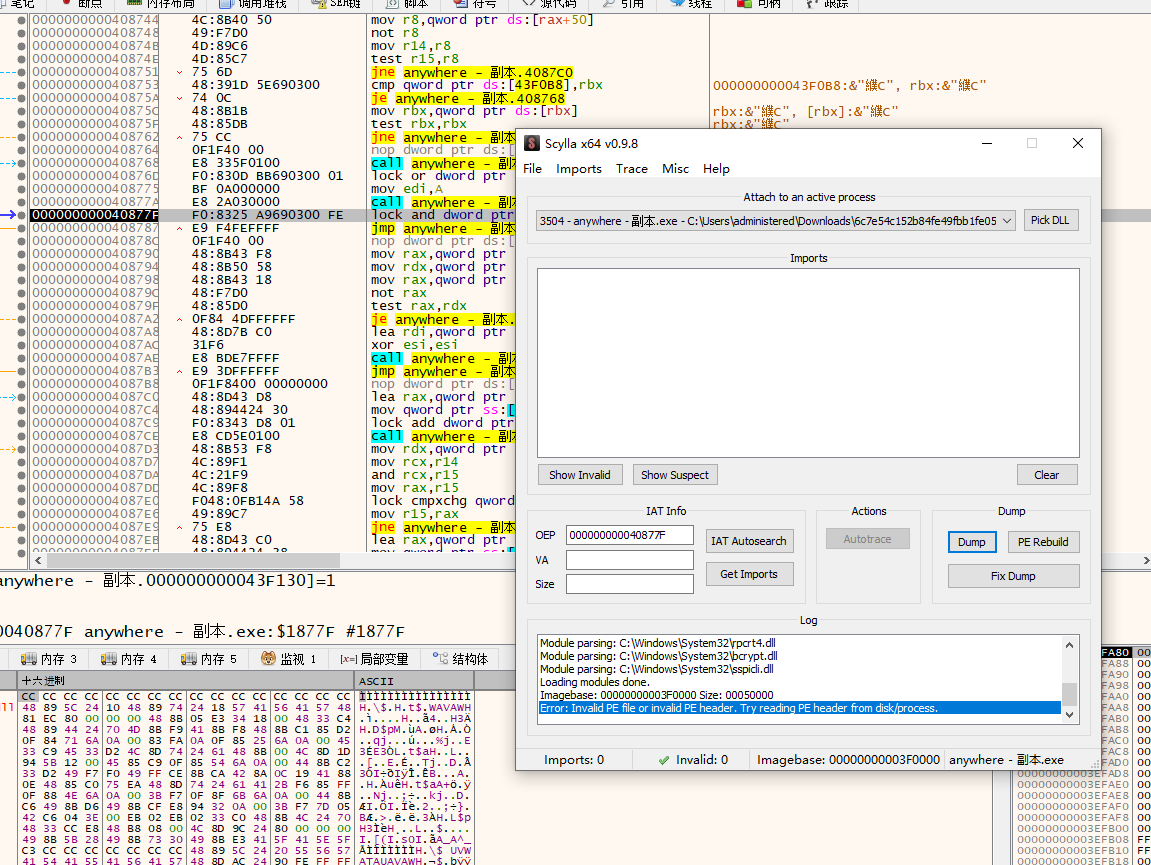Open the Trace menu

pos(631,169)
